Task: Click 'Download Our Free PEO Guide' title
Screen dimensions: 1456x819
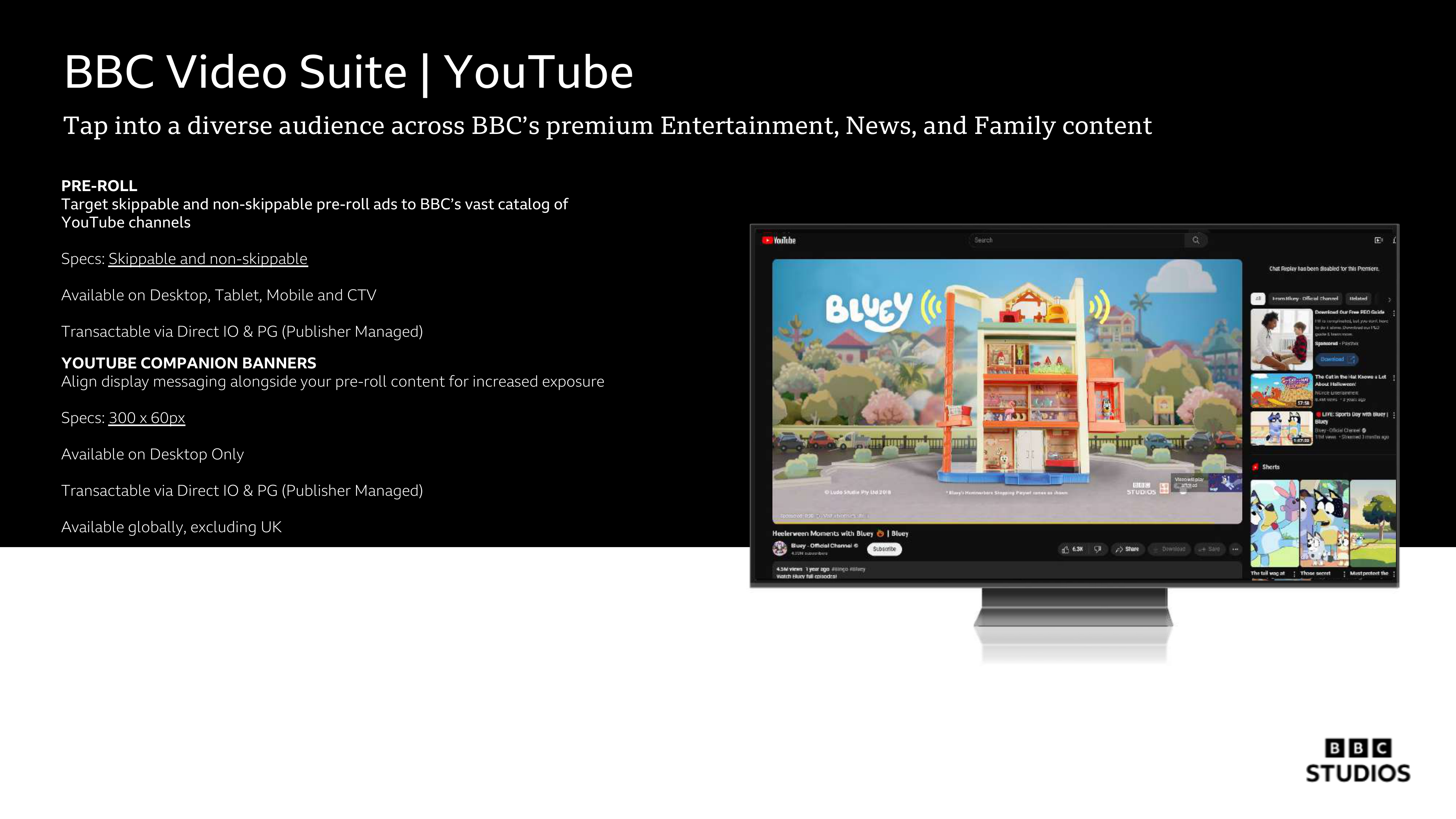Action: 1349,312
